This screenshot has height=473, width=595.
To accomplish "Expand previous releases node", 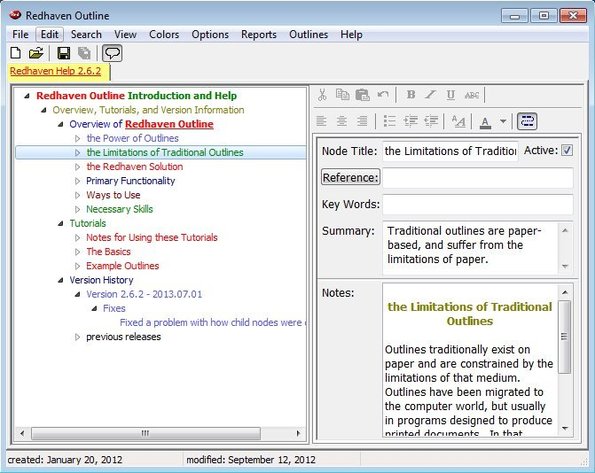I will coord(77,337).
